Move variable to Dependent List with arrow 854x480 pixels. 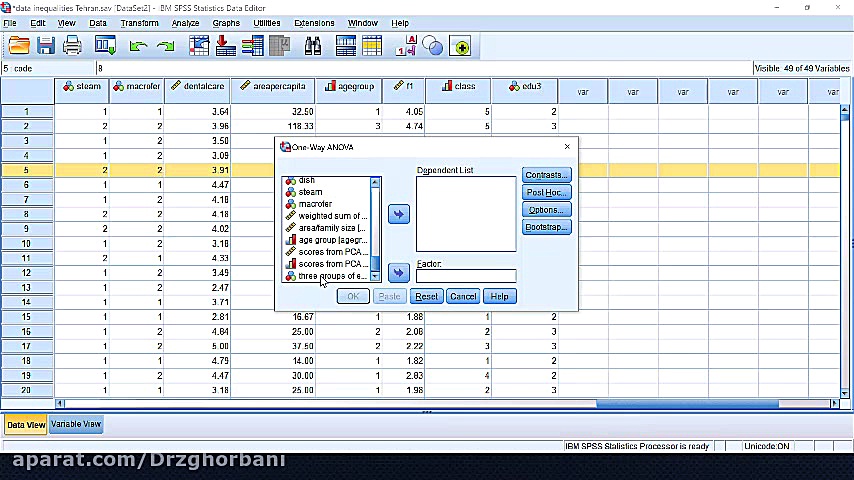[x=399, y=214]
